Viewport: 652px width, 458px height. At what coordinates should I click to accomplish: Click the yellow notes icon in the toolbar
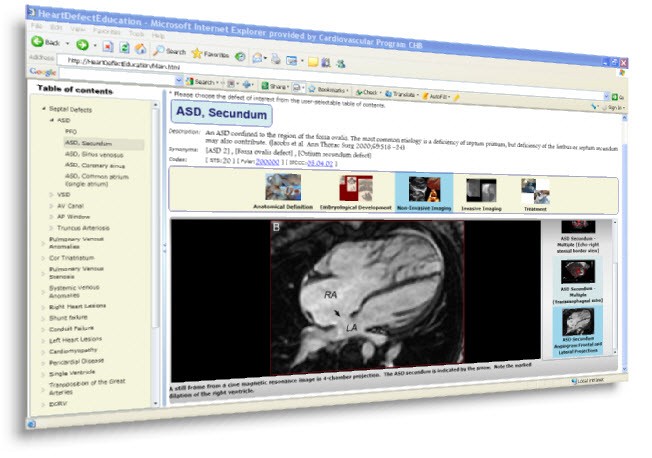pyautogui.click(x=313, y=62)
